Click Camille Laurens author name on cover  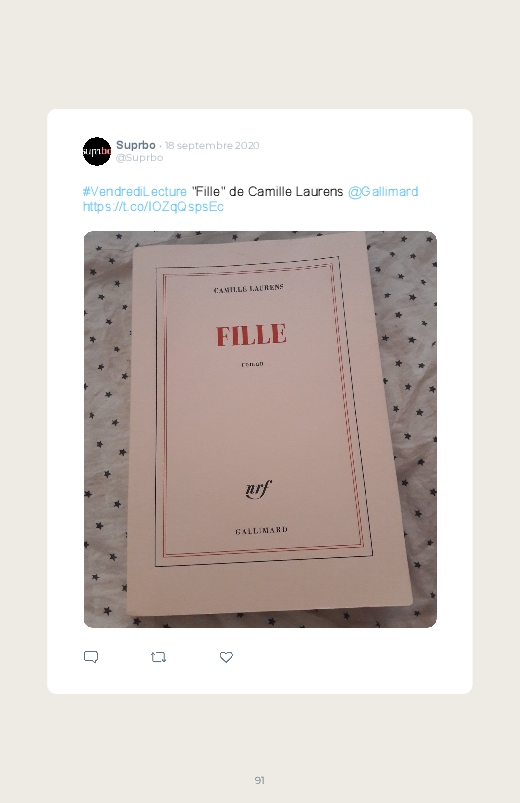pos(248,289)
